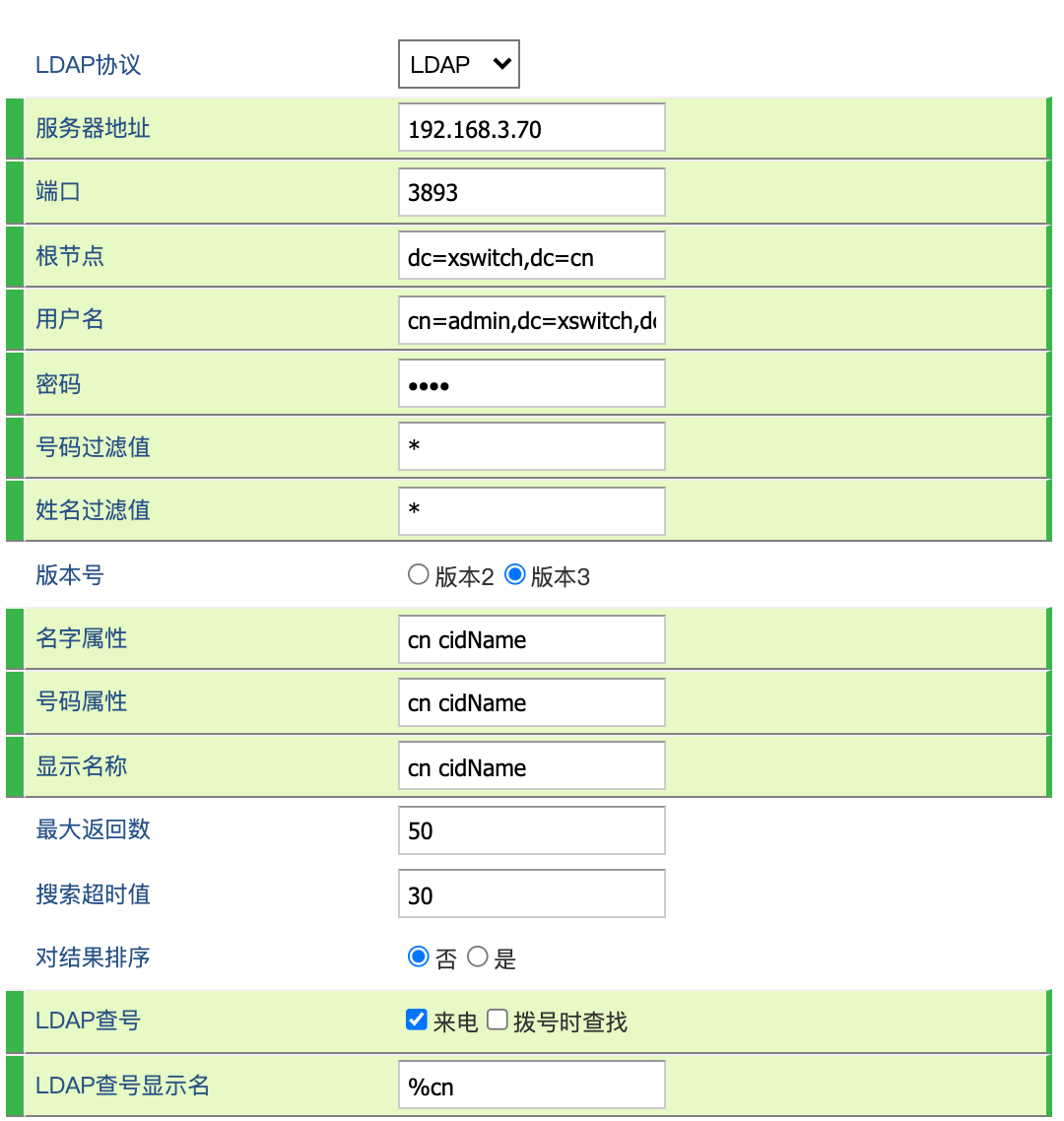Toggle the 来电 checkbox in LDAP查号
The height and width of the screenshot is (1121, 1064).
[416, 1020]
